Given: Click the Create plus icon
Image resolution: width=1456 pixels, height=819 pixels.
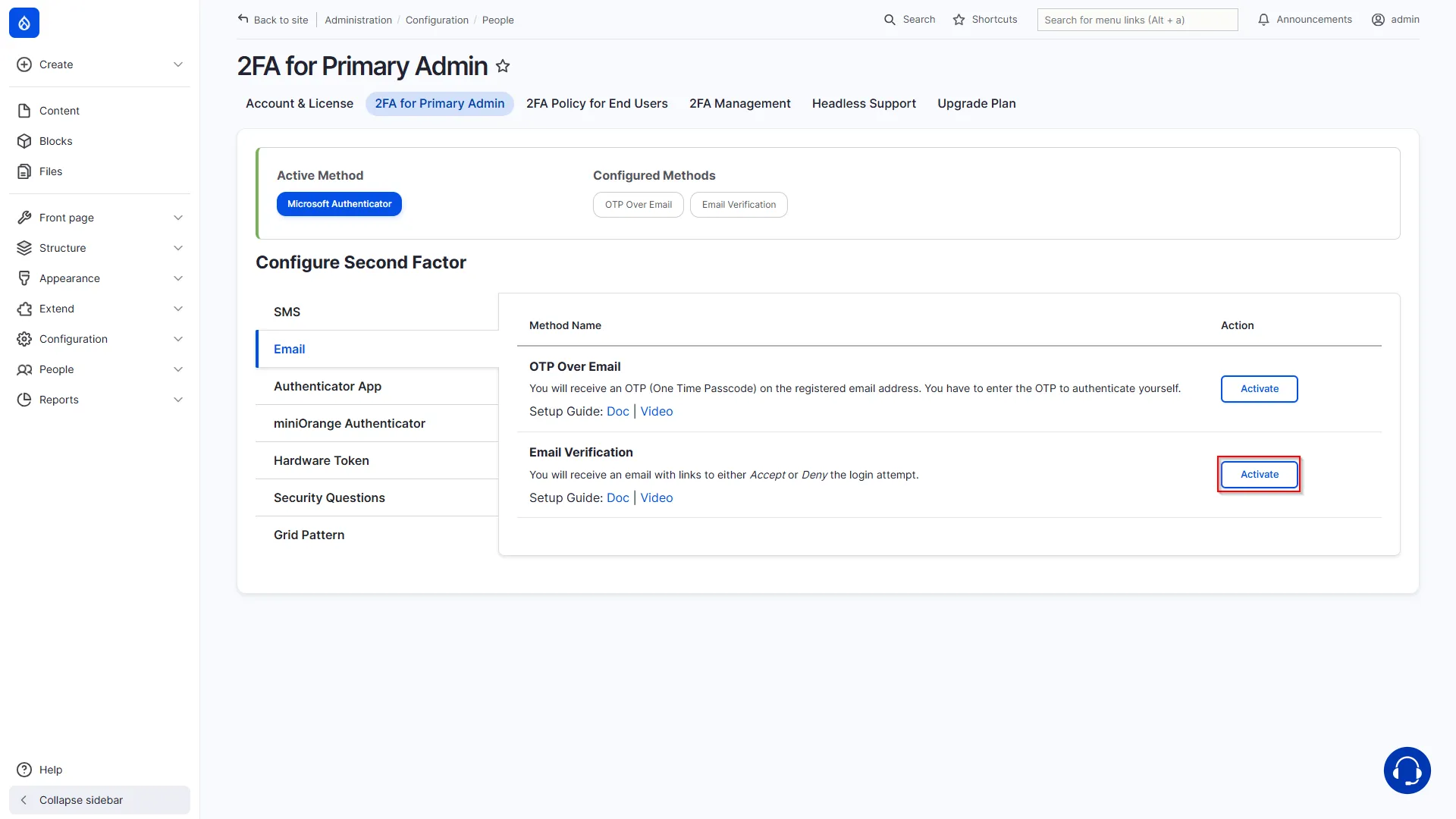Looking at the screenshot, I should [24, 64].
